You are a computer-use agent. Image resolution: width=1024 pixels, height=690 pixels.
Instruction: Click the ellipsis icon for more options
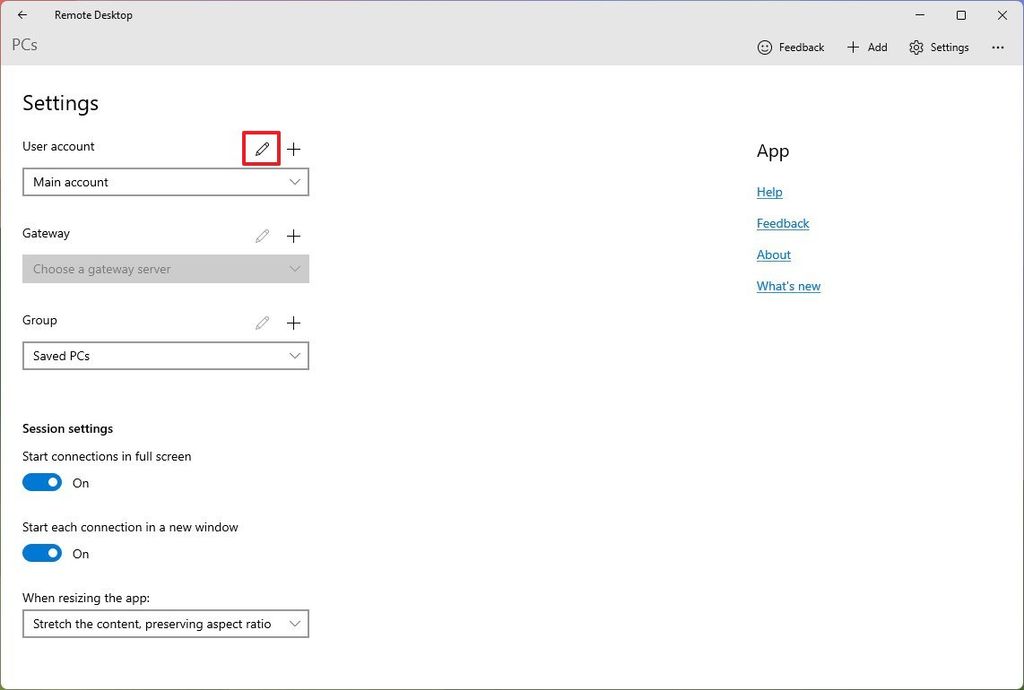998,47
